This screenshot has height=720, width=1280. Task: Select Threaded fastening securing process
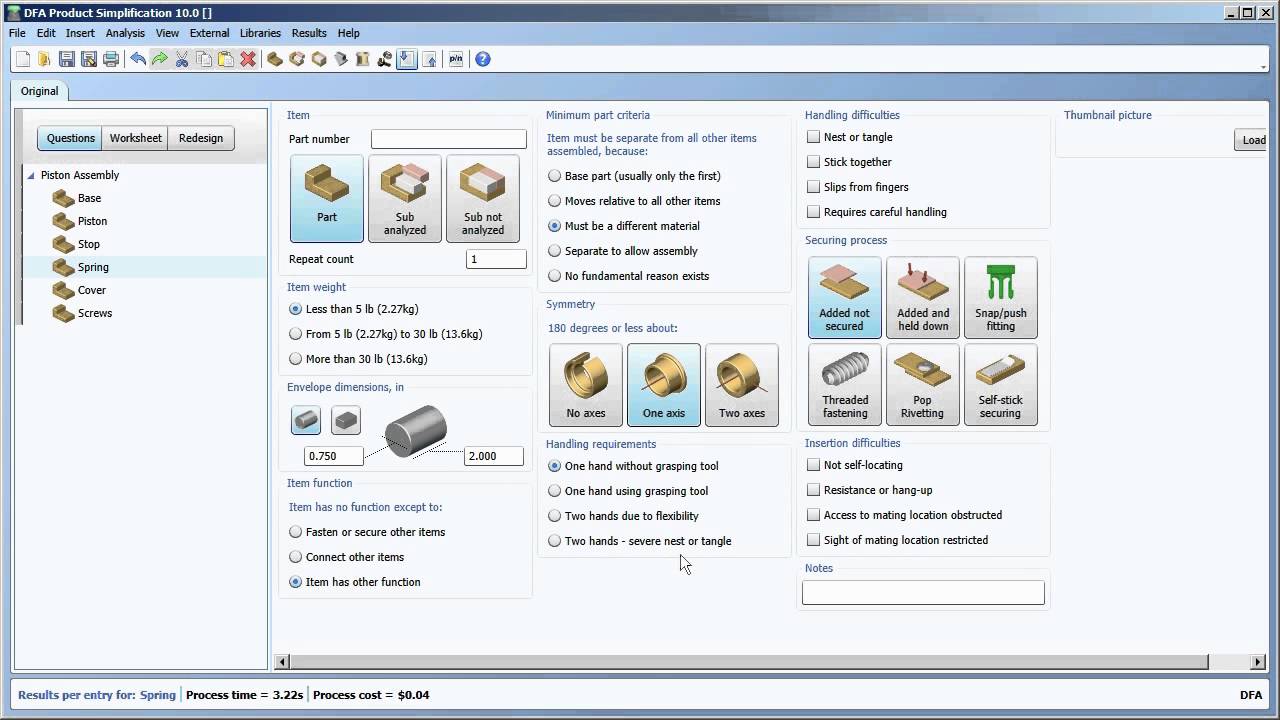(x=845, y=385)
